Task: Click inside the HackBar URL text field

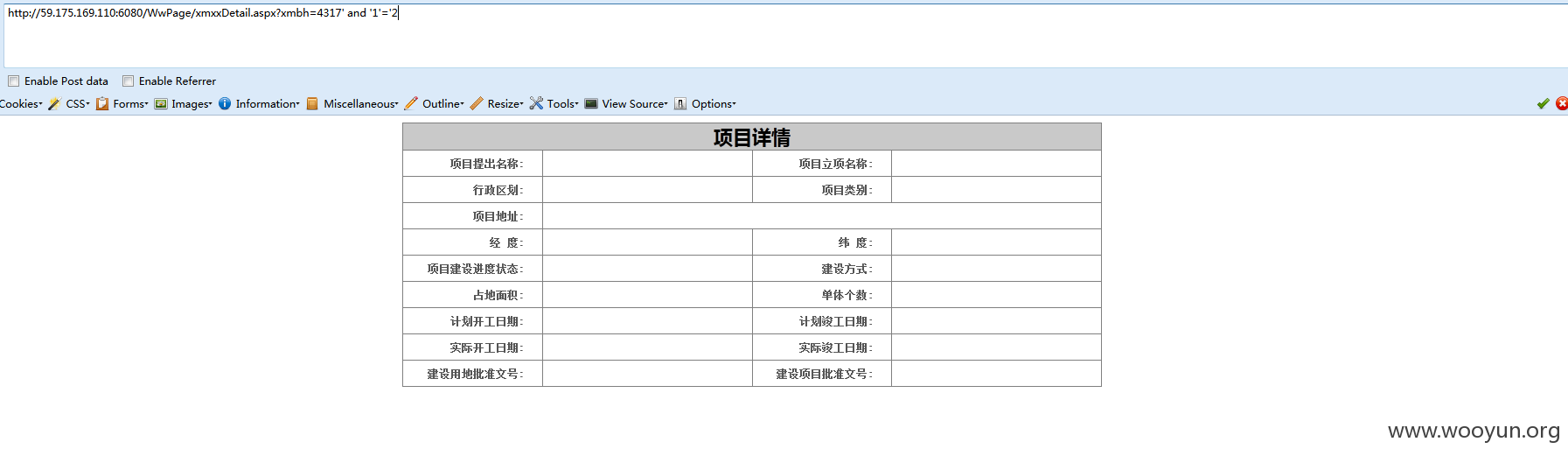Action: tap(785, 35)
